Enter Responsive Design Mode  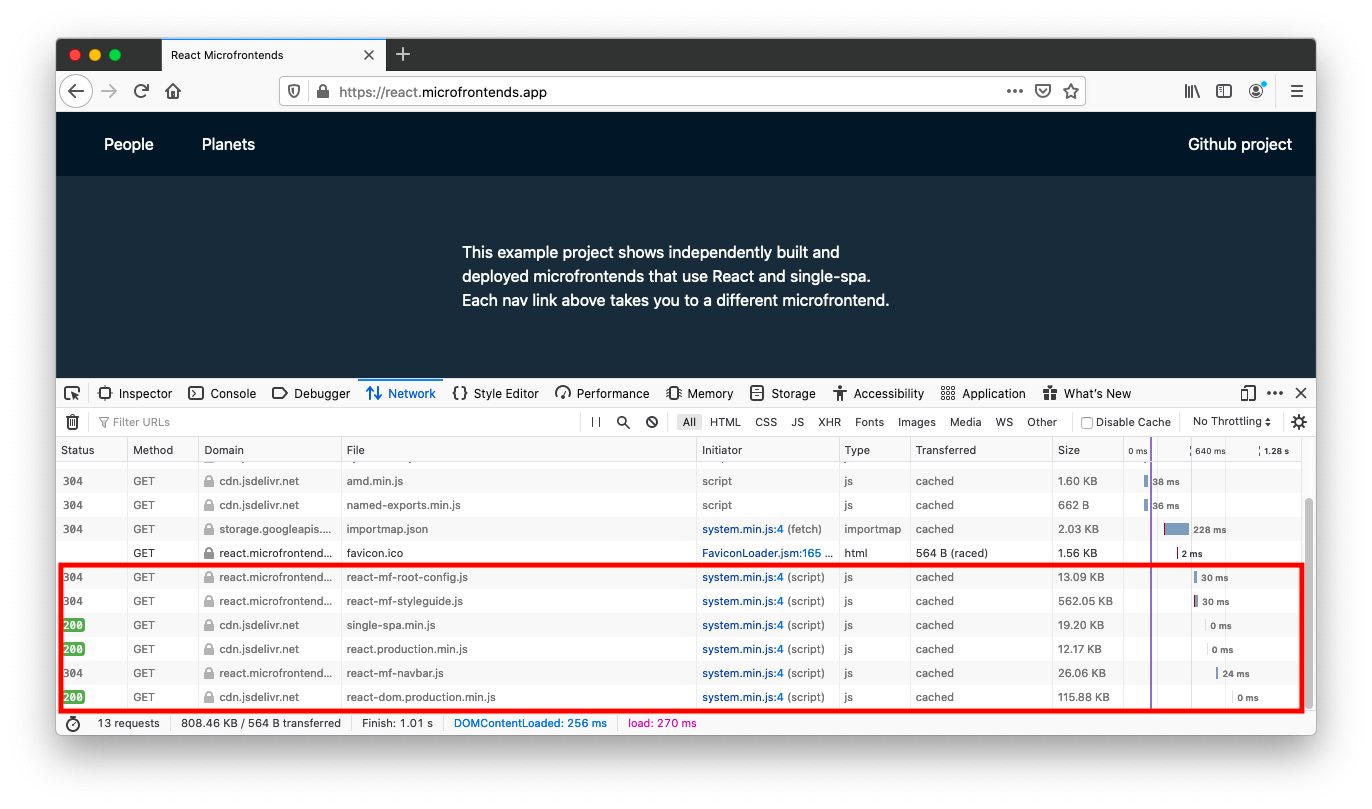pyautogui.click(x=1247, y=393)
